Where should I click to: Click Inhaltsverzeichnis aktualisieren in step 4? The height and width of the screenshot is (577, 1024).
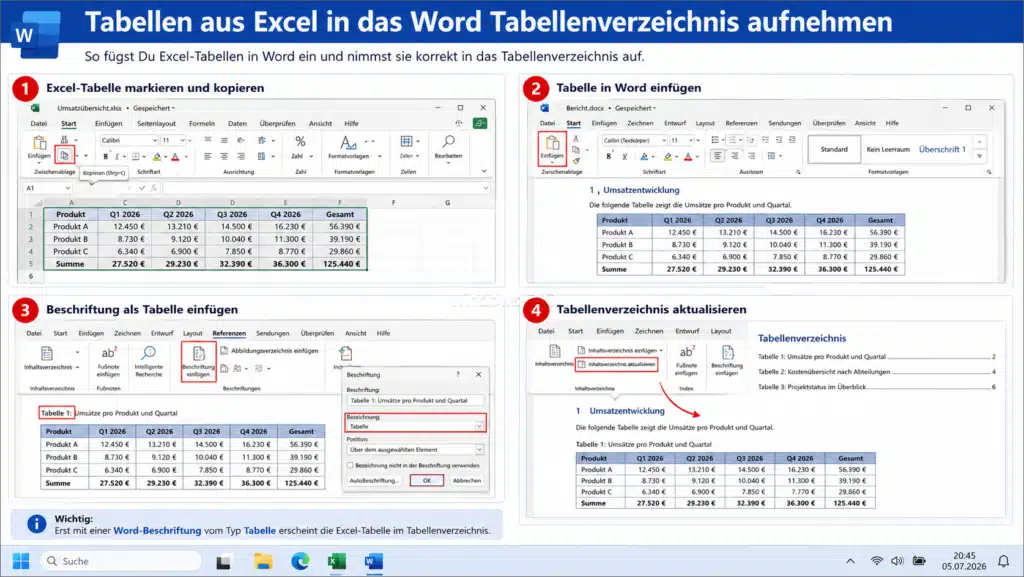tap(616, 364)
